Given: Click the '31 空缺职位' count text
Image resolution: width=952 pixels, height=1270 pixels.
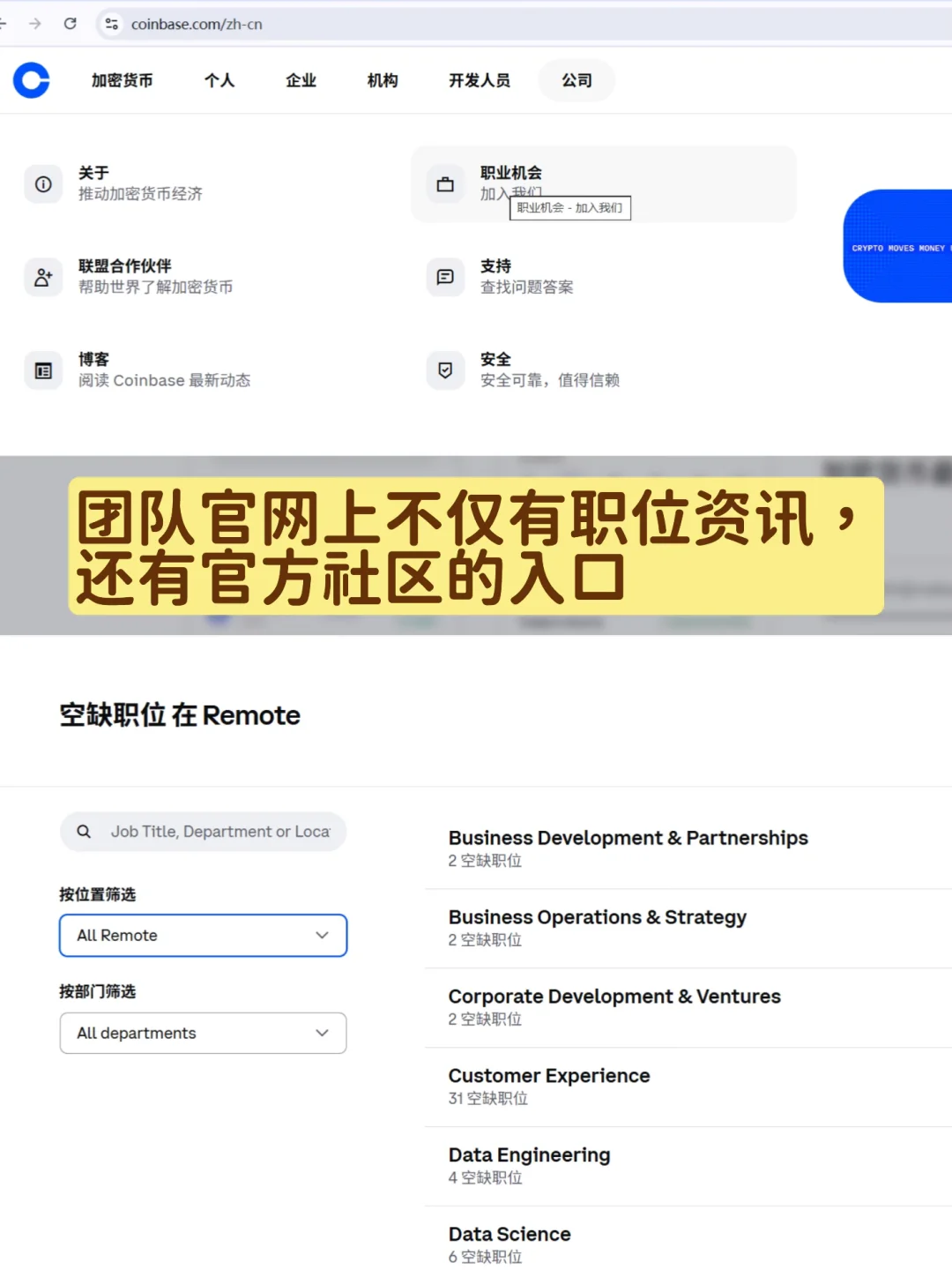Looking at the screenshot, I should (x=488, y=1099).
